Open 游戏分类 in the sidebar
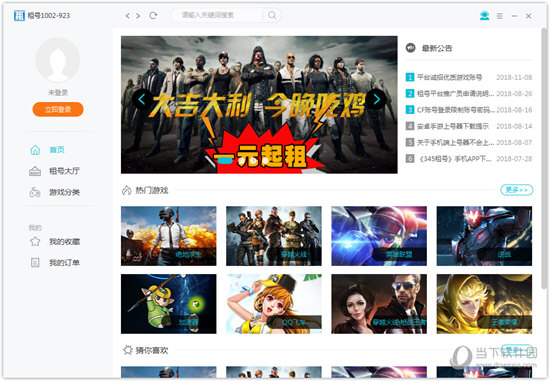Viewport: 550px width, 381px height. click(54, 192)
